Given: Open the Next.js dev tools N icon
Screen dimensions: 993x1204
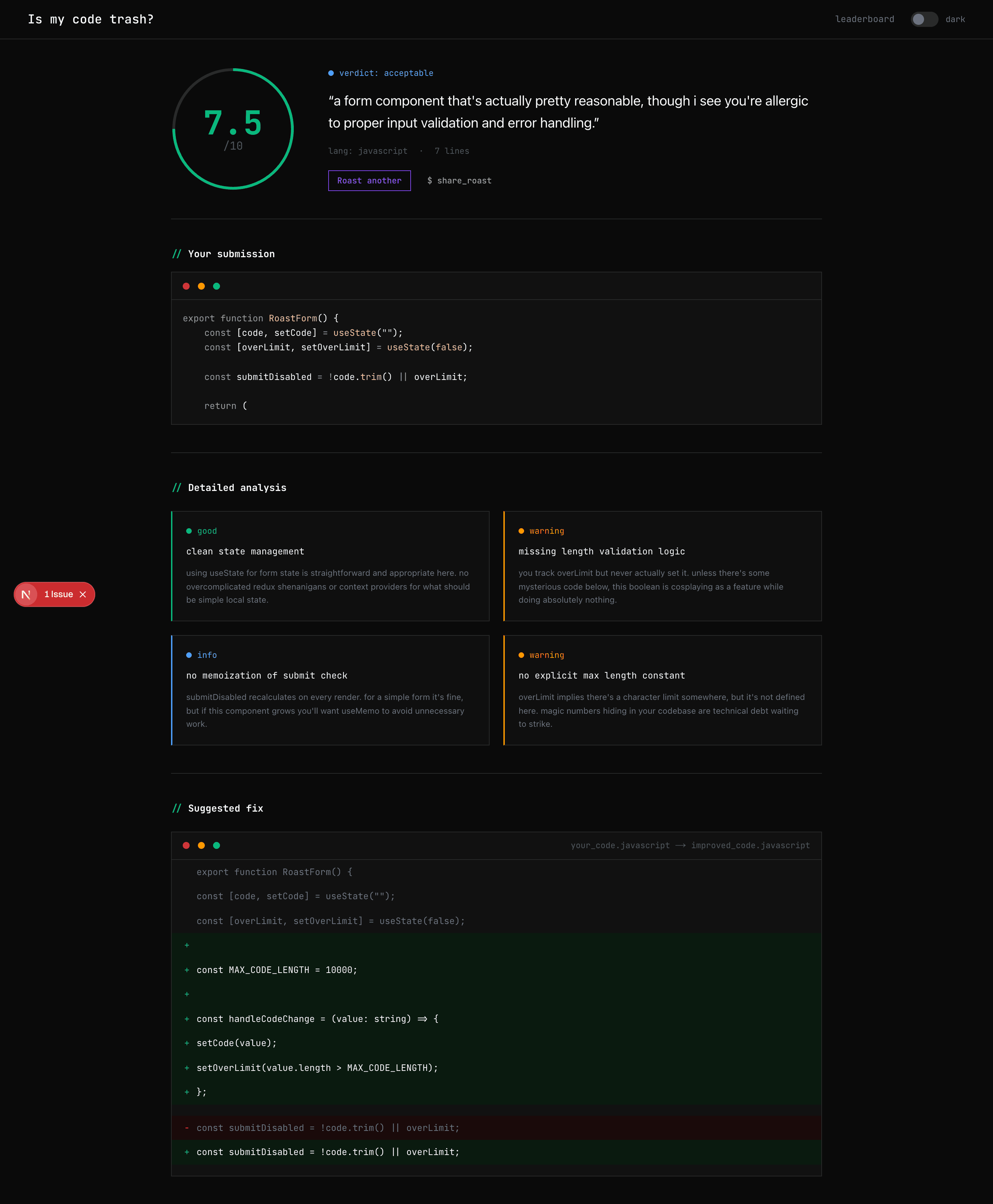Looking at the screenshot, I should click(x=26, y=594).
